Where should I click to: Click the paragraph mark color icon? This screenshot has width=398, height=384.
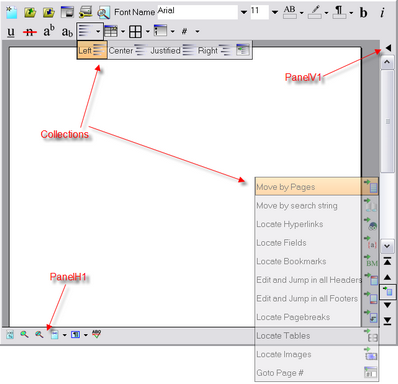click(339, 12)
